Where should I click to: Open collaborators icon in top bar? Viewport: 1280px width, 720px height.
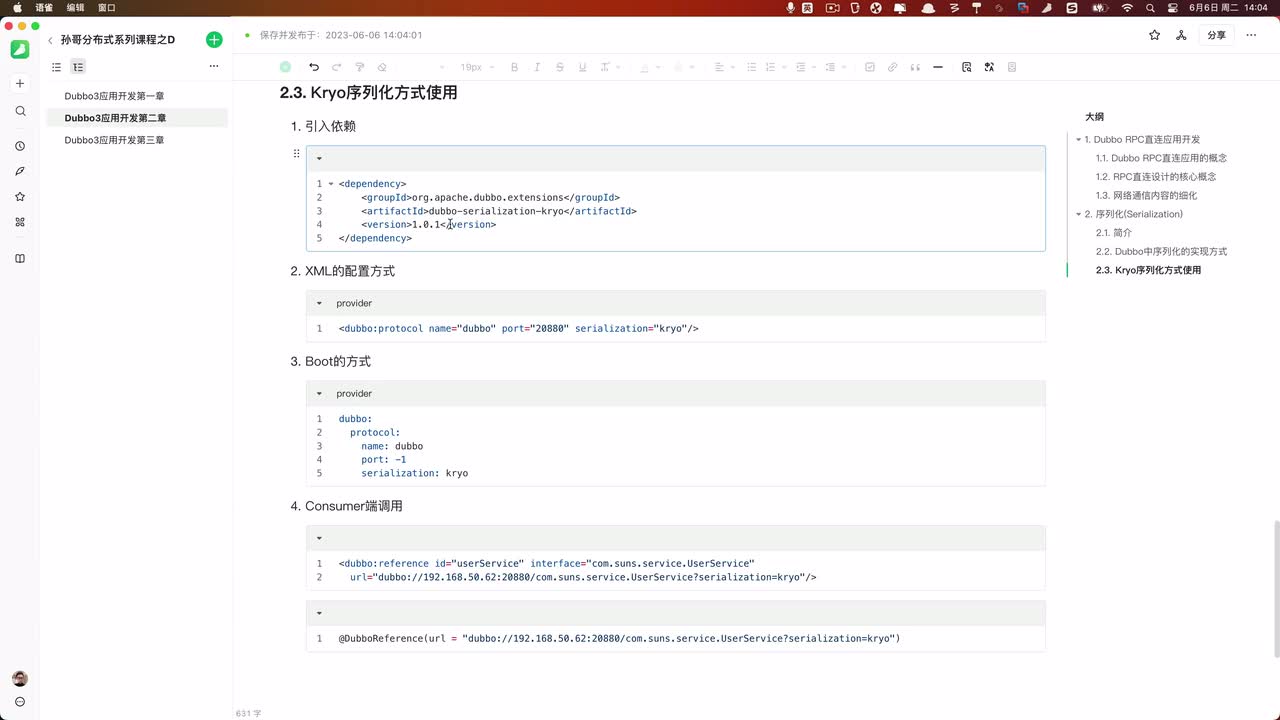pos(1181,35)
